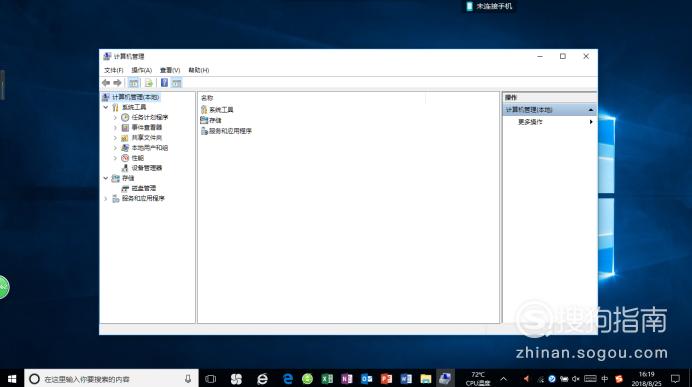Click the green floating circle at left edge
Viewport: 692px width, 387px height.
pyautogui.click(x=4, y=287)
